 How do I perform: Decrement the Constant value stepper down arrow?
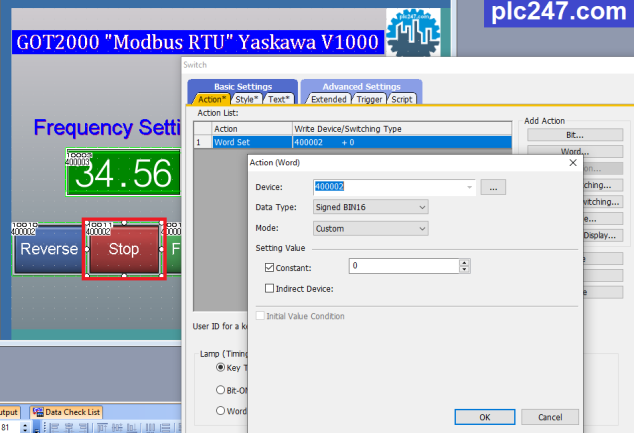pos(465,269)
